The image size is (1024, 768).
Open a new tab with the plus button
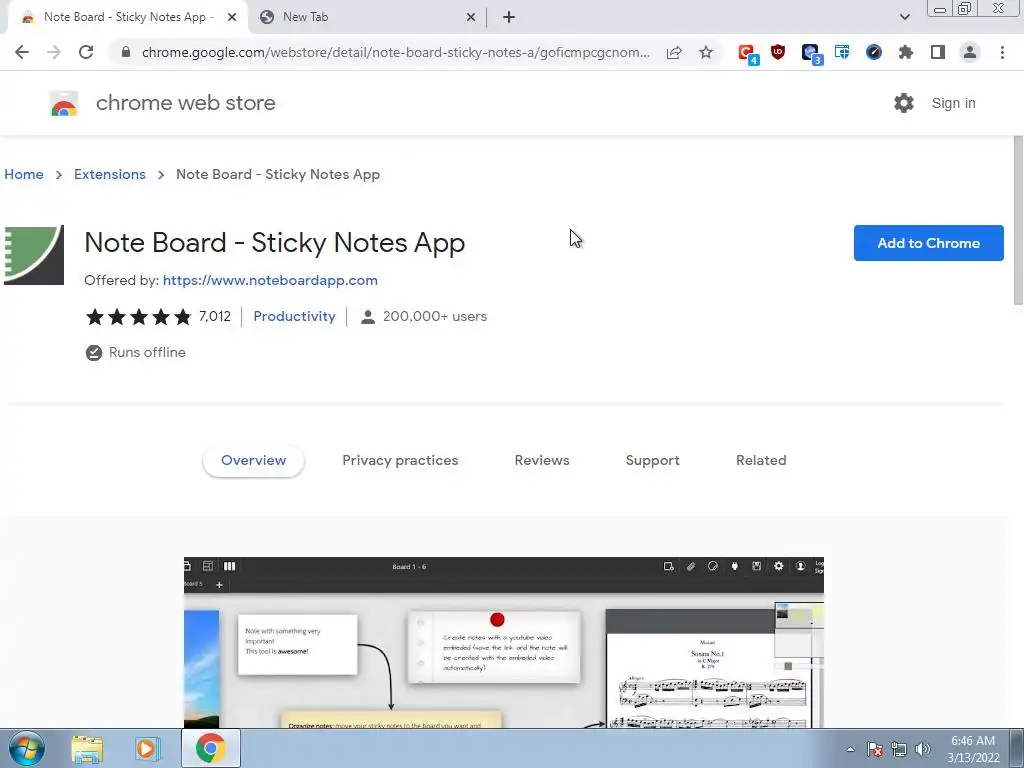point(509,17)
